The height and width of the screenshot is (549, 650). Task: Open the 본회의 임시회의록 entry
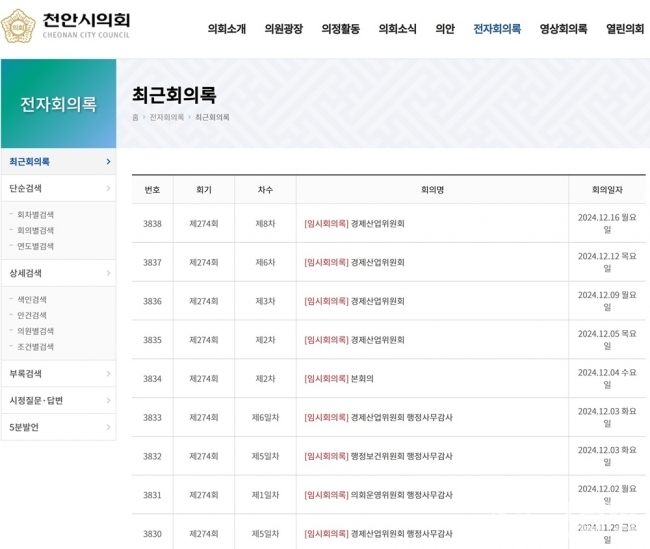click(x=338, y=379)
